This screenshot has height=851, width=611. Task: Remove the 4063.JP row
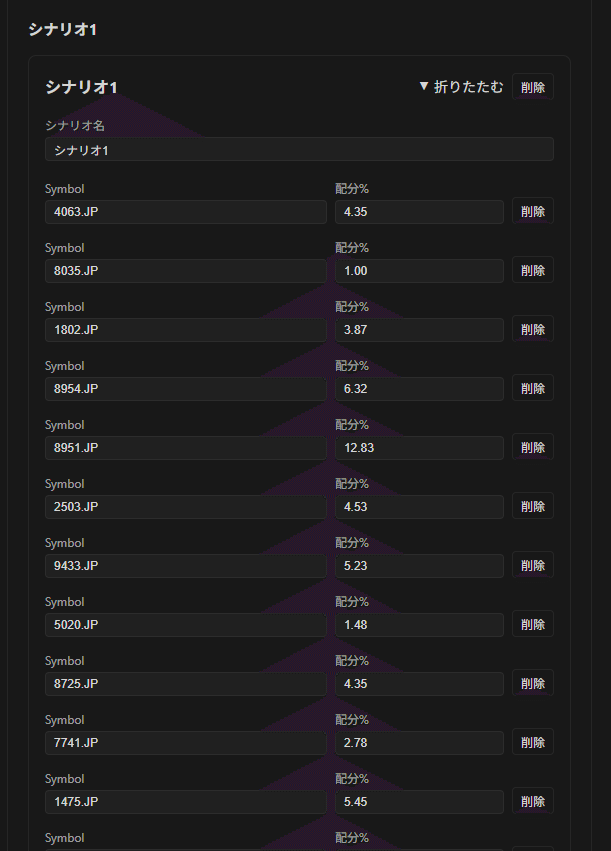(x=533, y=211)
